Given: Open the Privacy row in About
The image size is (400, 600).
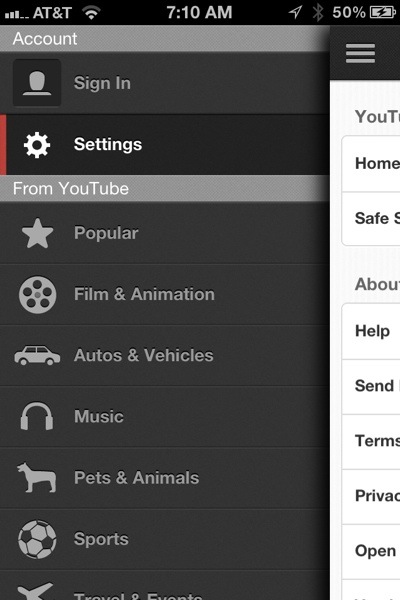Looking at the screenshot, I should (x=371, y=496).
